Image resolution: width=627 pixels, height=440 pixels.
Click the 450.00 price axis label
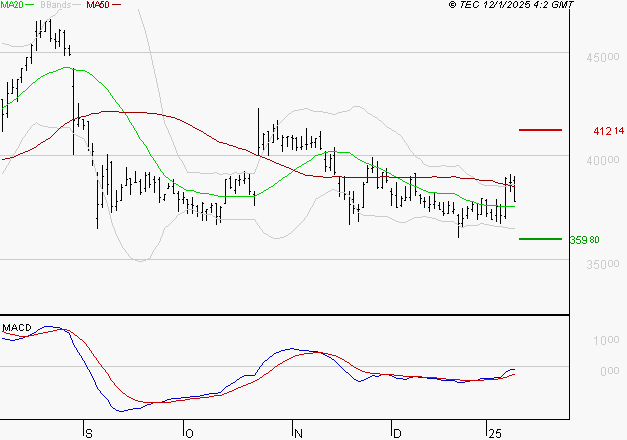pos(603,58)
